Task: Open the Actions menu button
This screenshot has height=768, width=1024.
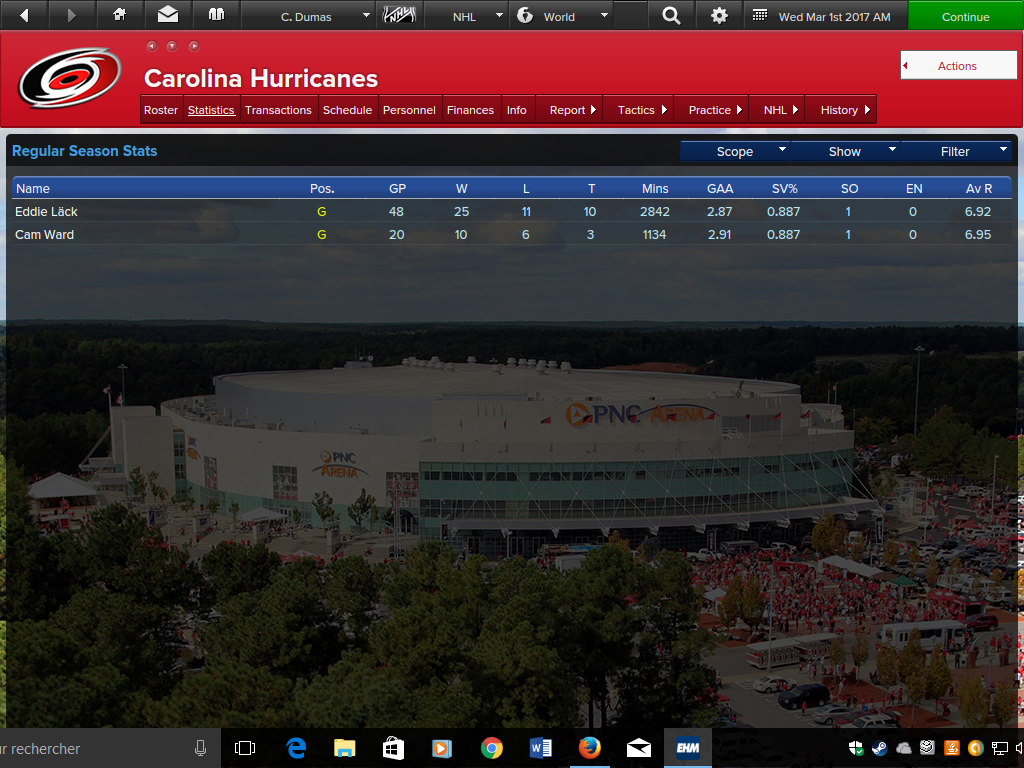Action: click(x=958, y=65)
